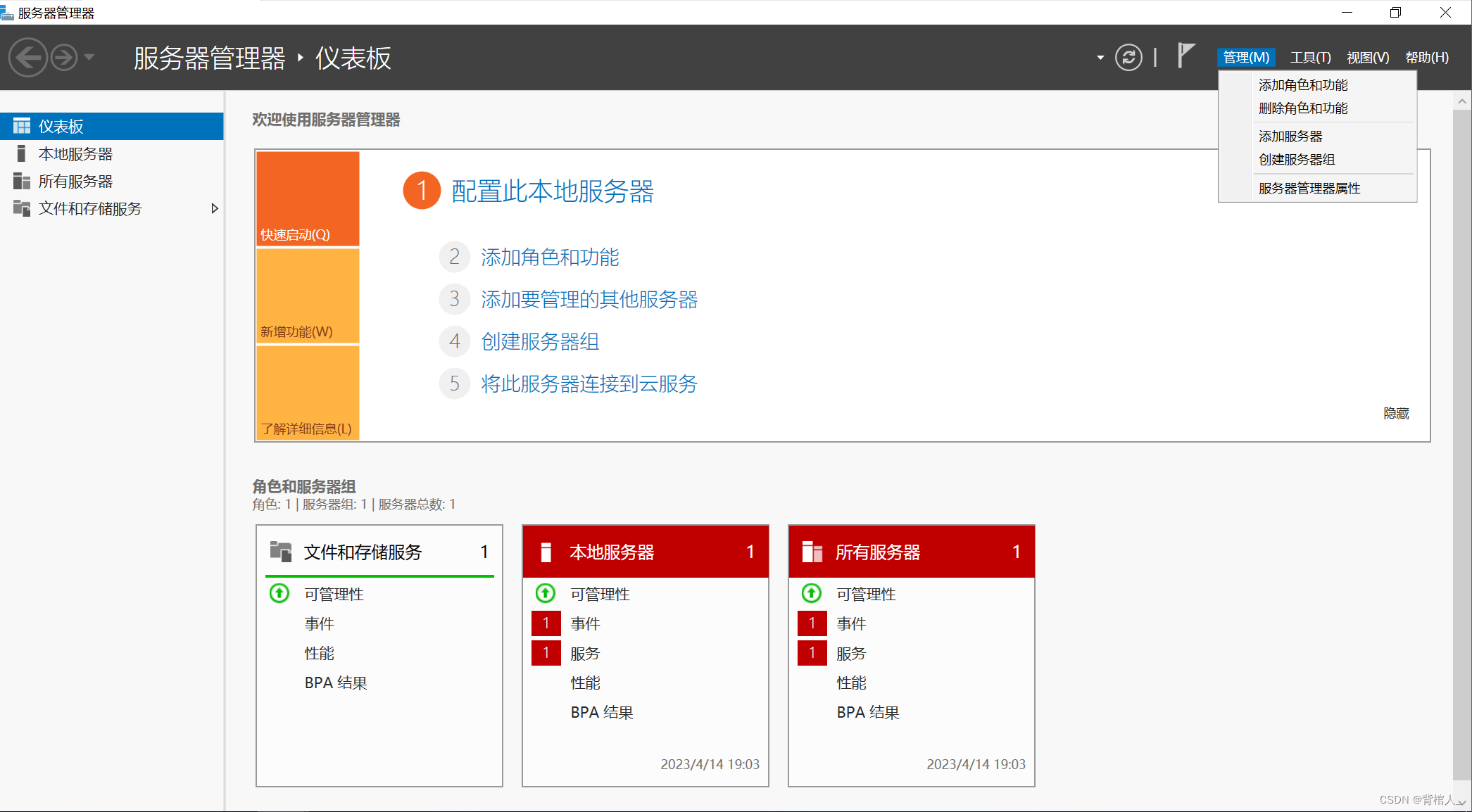Click the 新增功能(W) tile
Image resolution: width=1472 pixels, height=812 pixels.
tap(308, 296)
